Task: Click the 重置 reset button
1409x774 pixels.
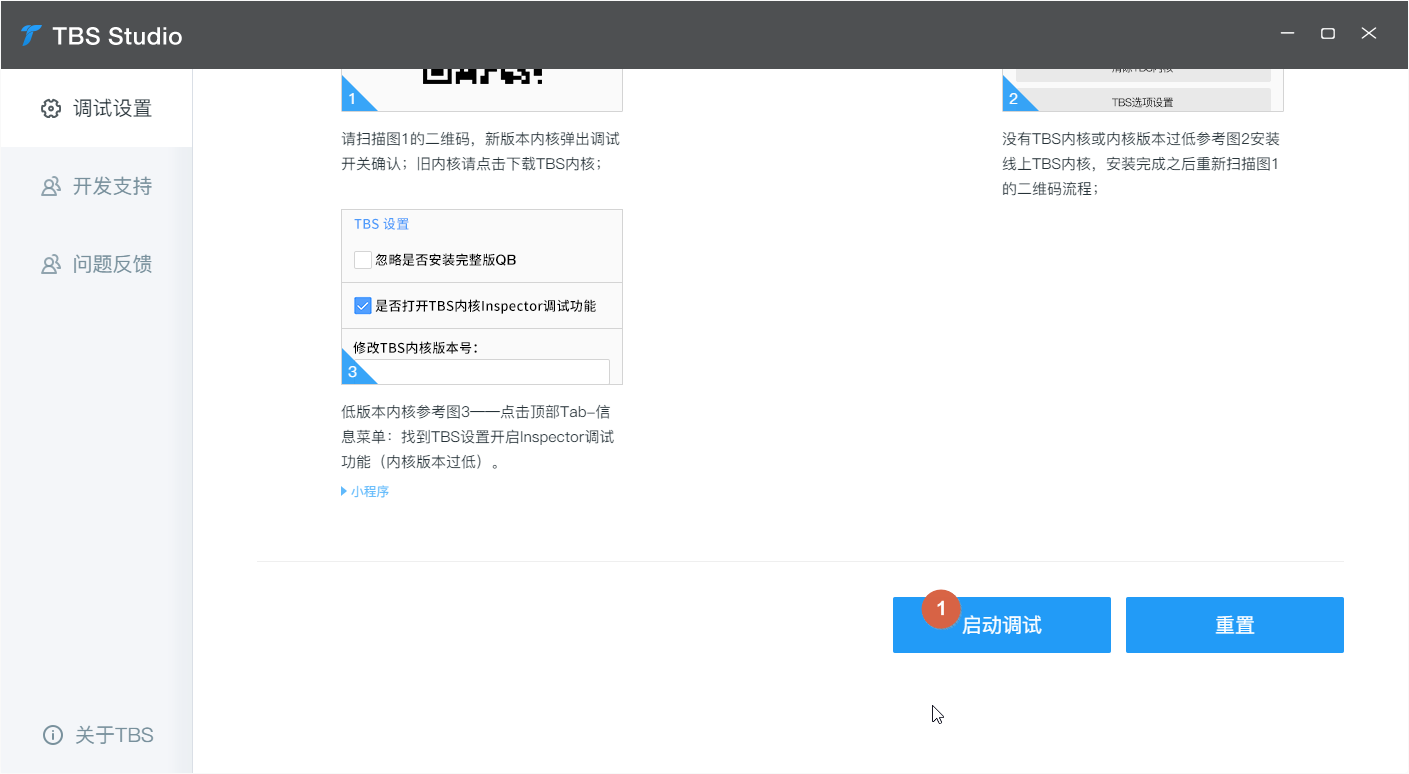Action: (x=1234, y=625)
